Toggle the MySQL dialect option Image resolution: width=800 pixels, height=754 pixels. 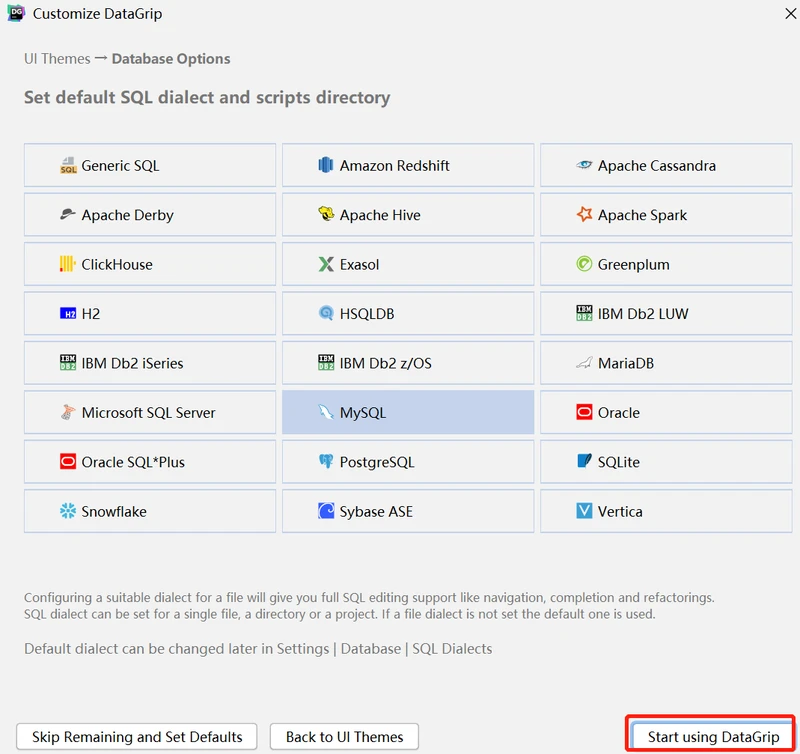pos(408,412)
